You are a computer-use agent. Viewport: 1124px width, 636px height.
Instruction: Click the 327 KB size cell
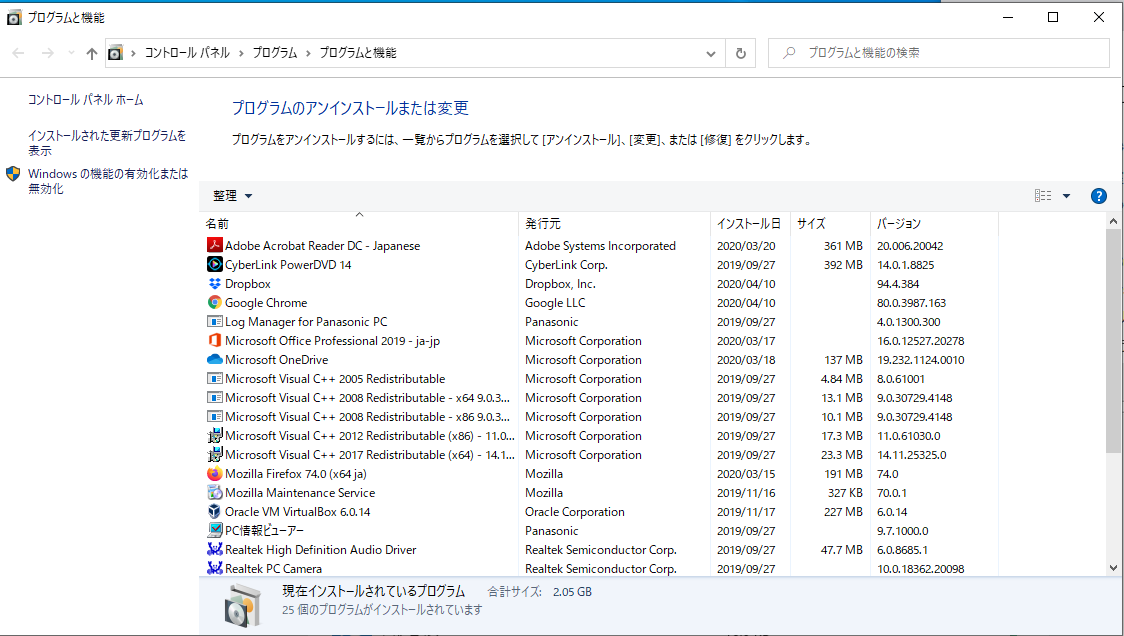coord(845,493)
